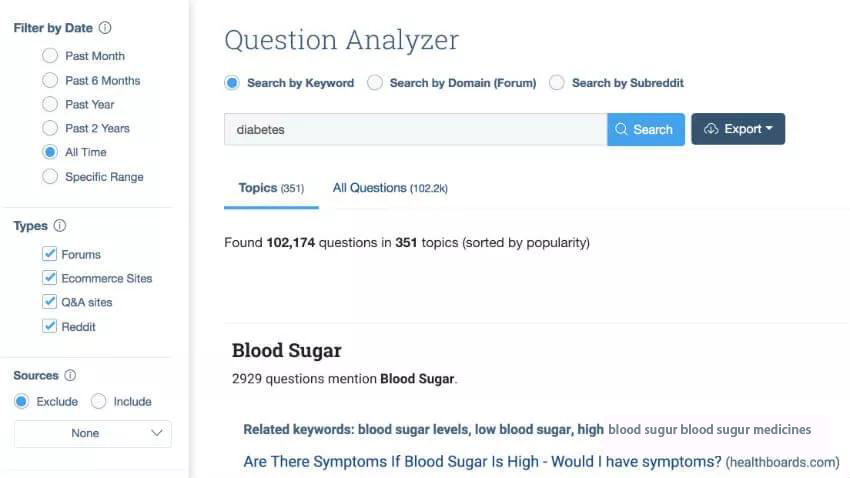850x478 pixels.
Task: Select the Include sources radio button
Action: [x=99, y=401]
